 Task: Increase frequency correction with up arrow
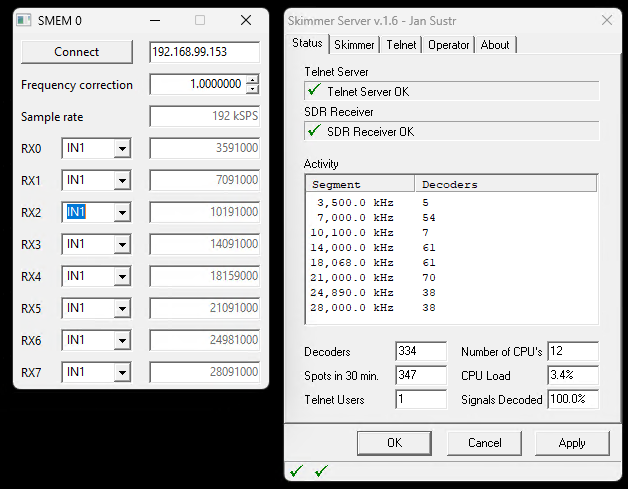(x=252, y=80)
